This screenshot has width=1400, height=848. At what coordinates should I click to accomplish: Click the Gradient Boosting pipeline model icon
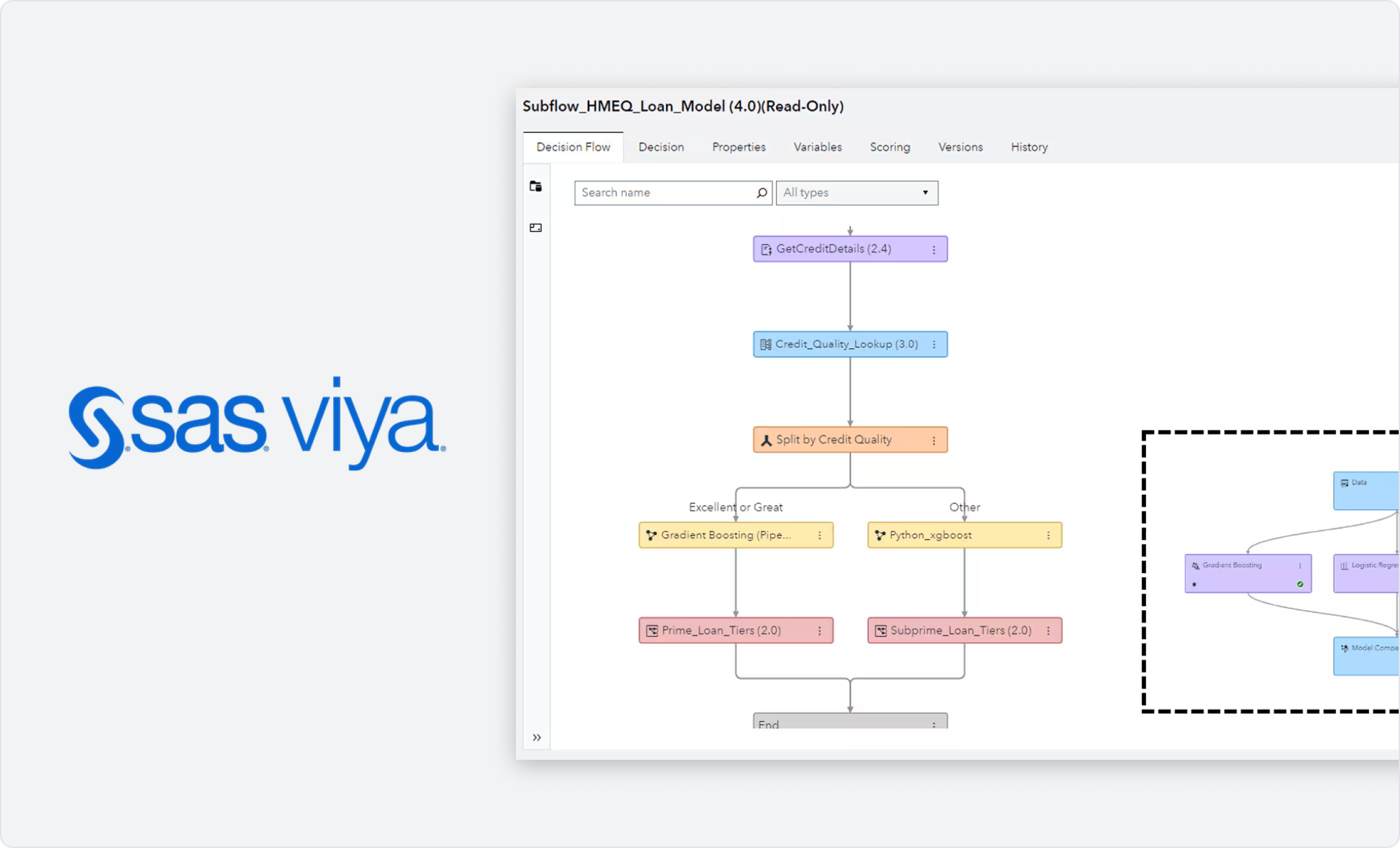[651, 536]
